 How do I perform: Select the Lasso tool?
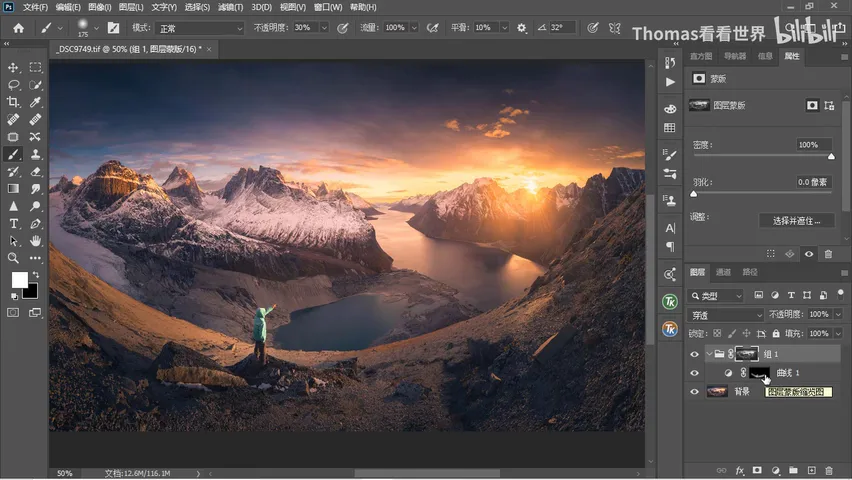pyautogui.click(x=13, y=85)
